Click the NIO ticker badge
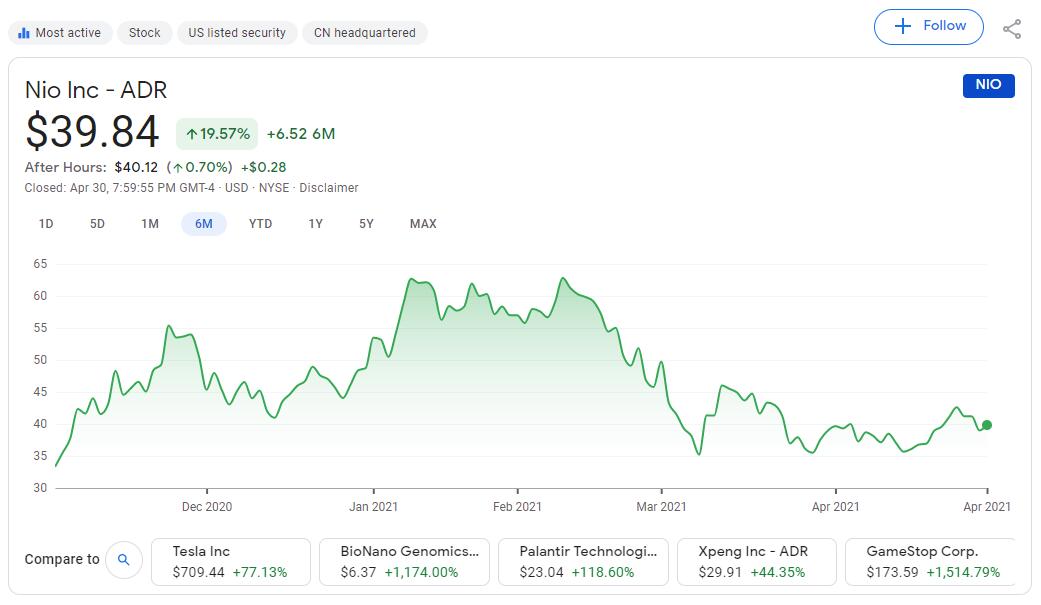 pyautogui.click(x=988, y=86)
